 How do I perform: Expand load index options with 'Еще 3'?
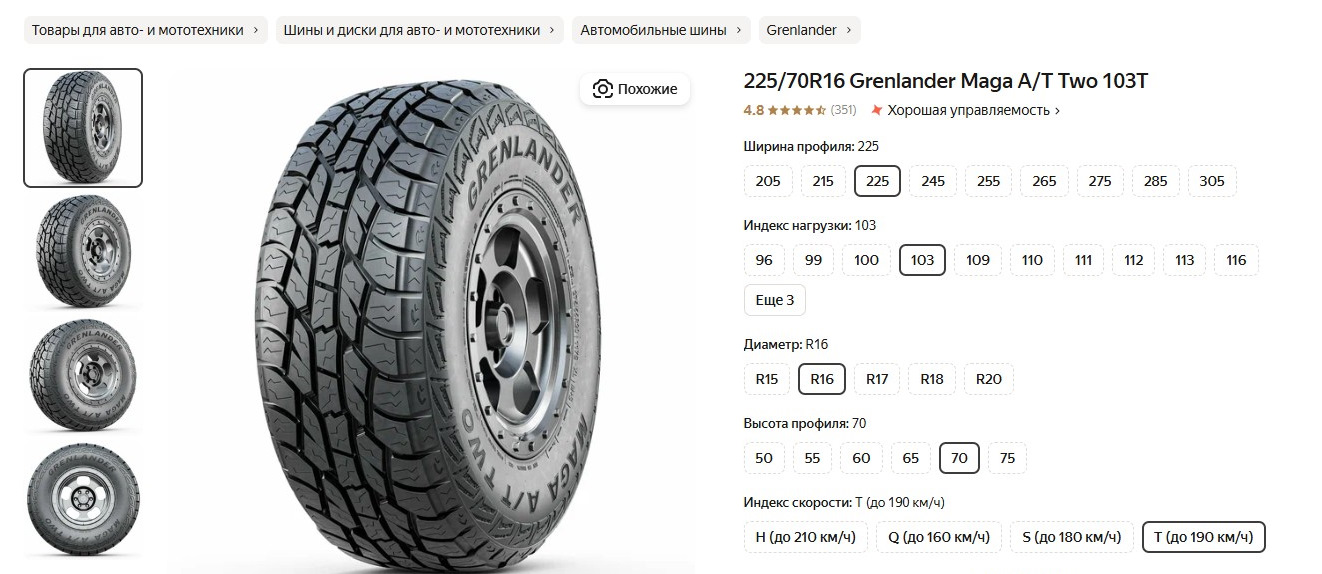click(775, 300)
